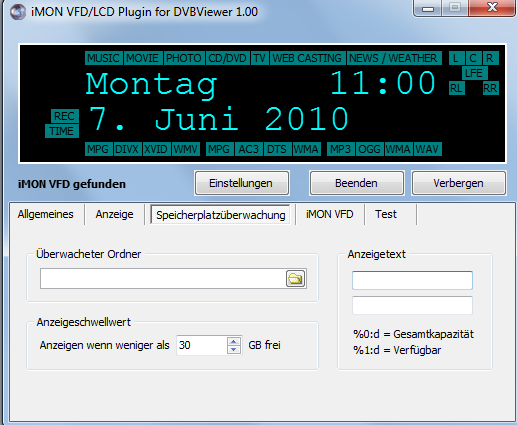Click the XVID codec indicator
Screen dimensions: 517x425
156,149
